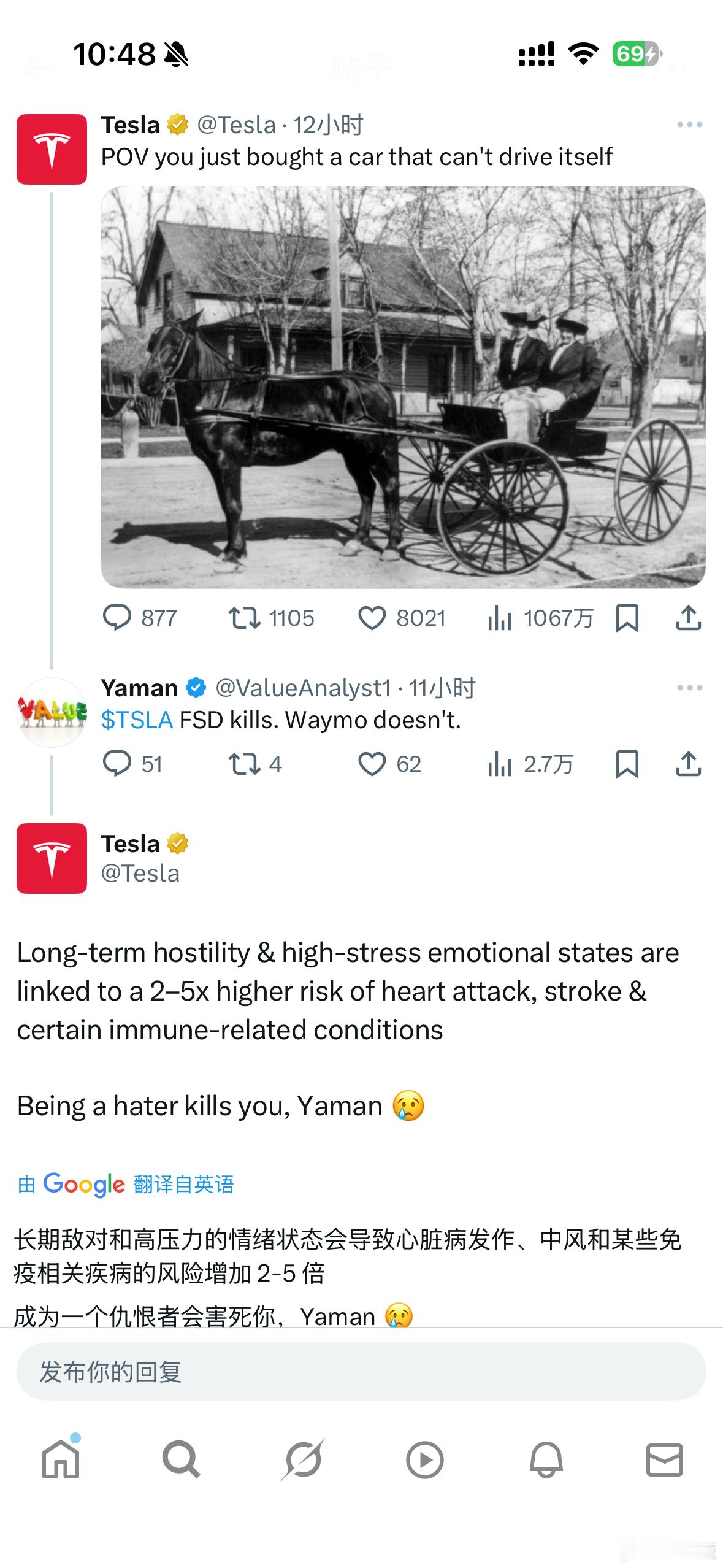Open the horse and buggy photo
The image size is (723, 1568).
(x=404, y=387)
